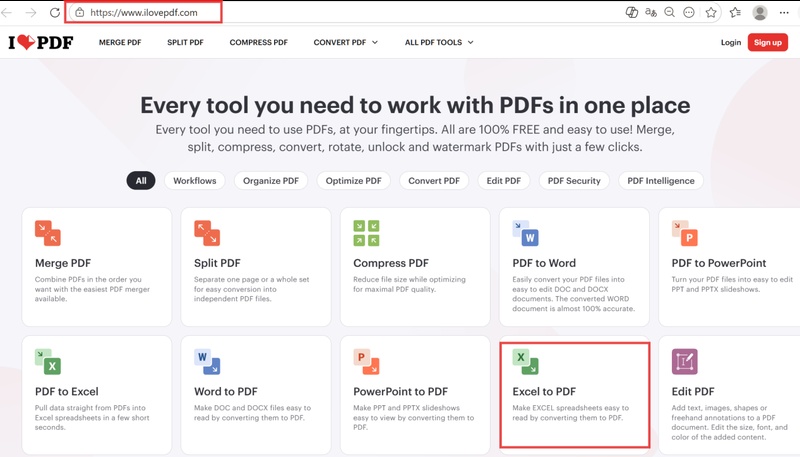Expand the All PDF Tools dropdown
800x457 pixels.
439,42
